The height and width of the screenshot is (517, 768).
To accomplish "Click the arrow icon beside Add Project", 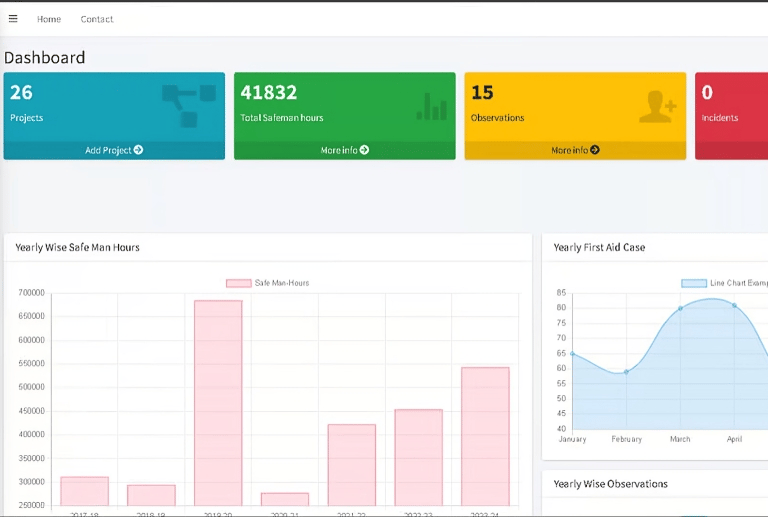I will (139, 150).
